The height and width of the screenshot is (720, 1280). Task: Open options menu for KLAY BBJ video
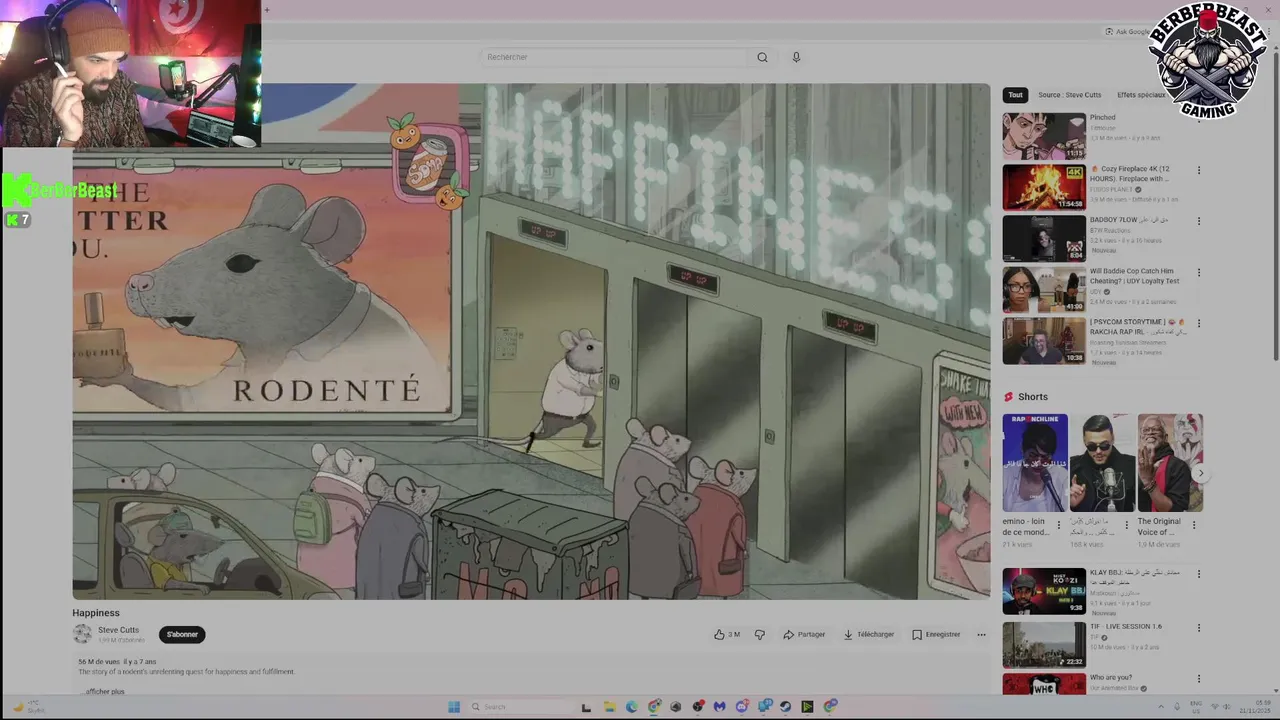coord(1198,574)
